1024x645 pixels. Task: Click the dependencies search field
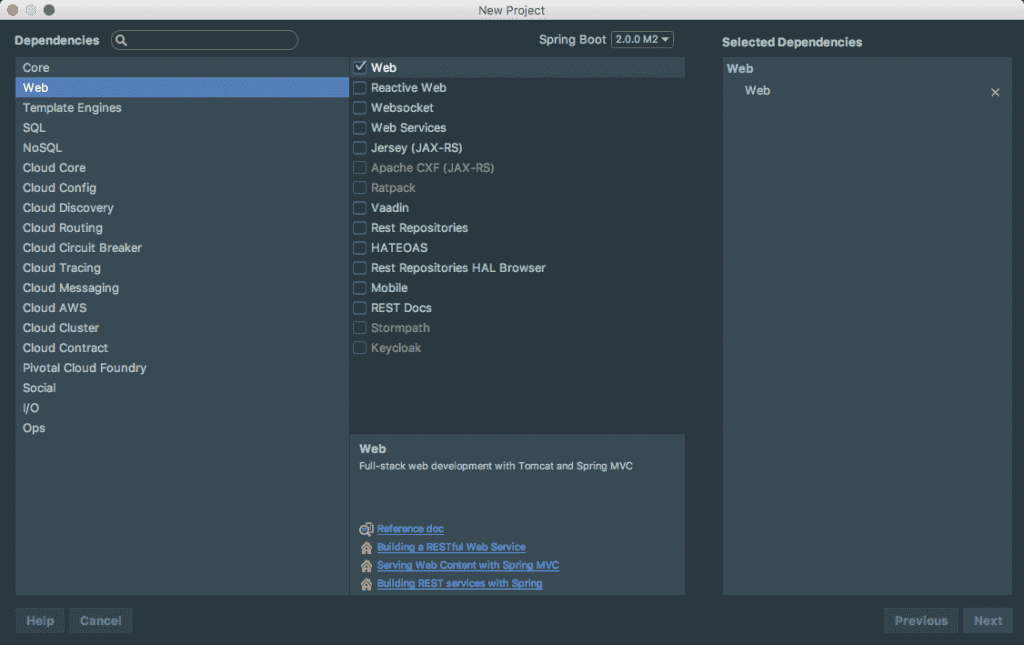212,41
